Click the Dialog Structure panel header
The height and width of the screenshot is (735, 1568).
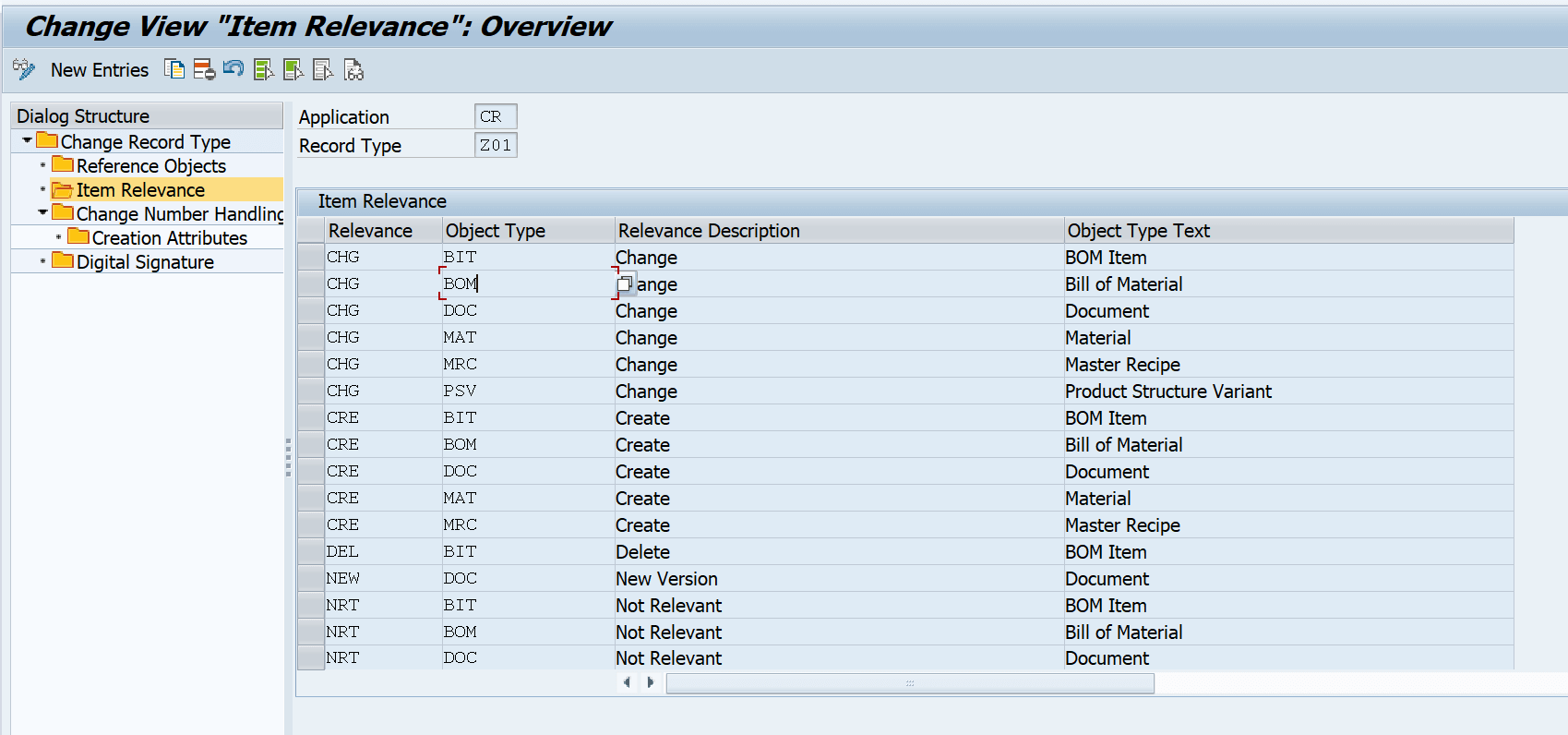(x=147, y=115)
